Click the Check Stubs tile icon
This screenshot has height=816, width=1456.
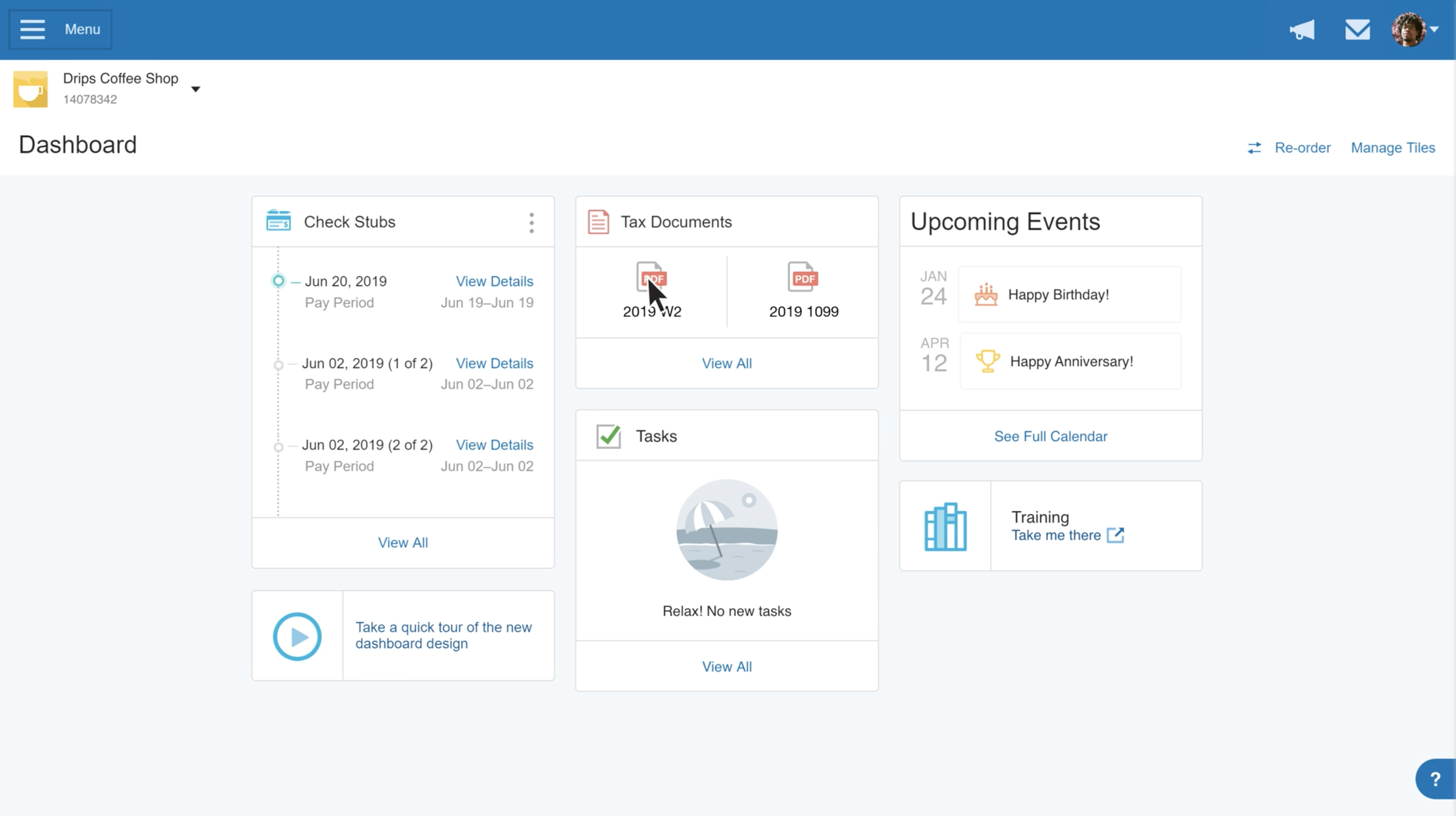[279, 220]
